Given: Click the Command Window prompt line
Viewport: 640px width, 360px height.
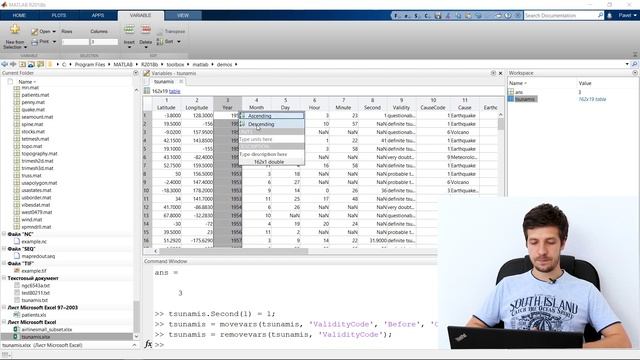Looking at the screenshot, I should click(296, 344).
